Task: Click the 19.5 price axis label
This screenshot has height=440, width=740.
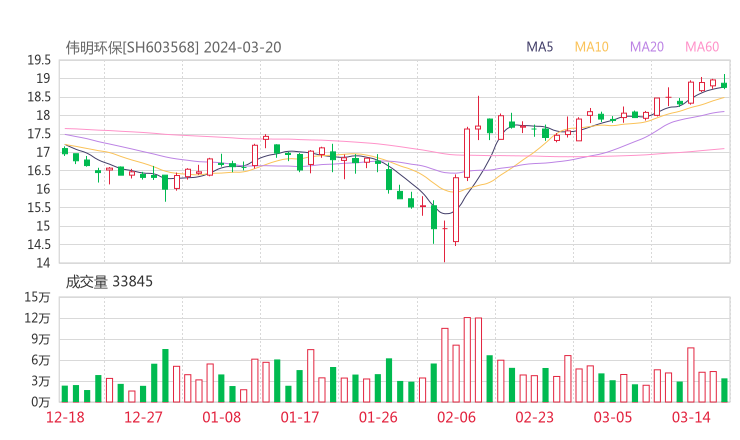Action: [x=39, y=60]
